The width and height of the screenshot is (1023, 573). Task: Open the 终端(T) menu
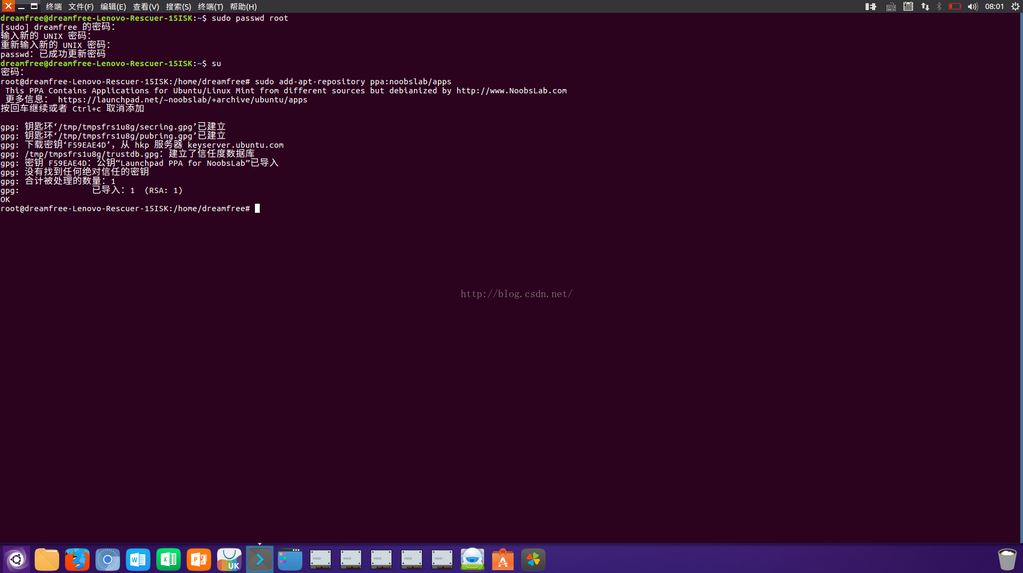click(211, 7)
